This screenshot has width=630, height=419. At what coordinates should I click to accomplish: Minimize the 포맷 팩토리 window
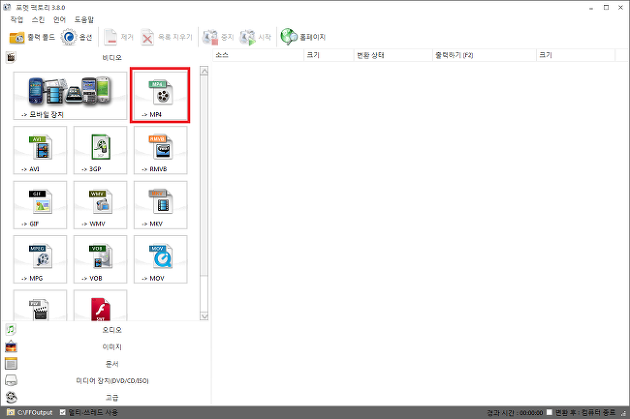click(x=591, y=8)
